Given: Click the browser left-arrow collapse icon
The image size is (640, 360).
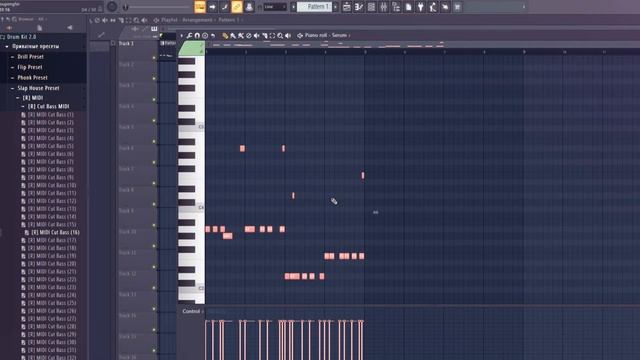Looking at the screenshot, I should coord(70,28).
